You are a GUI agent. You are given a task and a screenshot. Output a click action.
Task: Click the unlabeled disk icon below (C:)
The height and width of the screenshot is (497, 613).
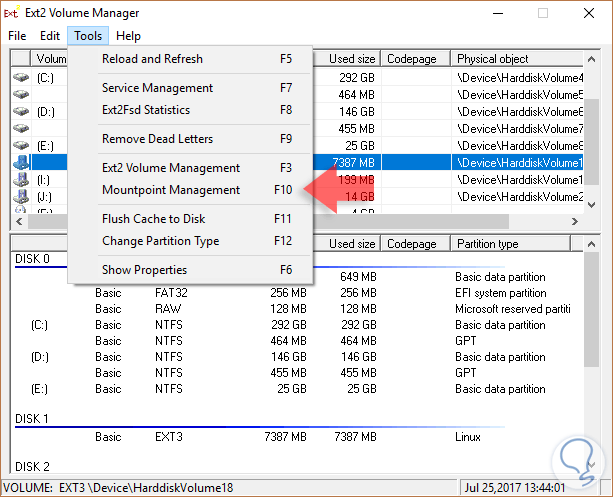[21, 94]
